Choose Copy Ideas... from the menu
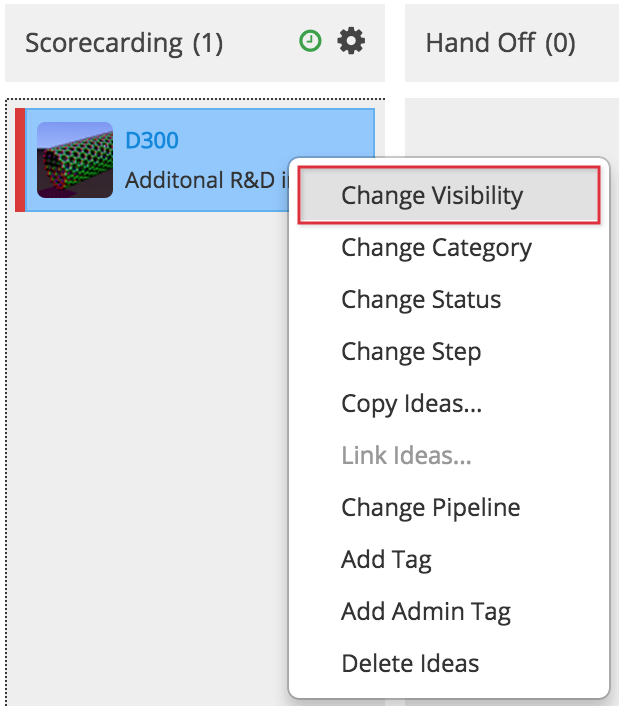The height and width of the screenshot is (706, 619). [412, 404]
